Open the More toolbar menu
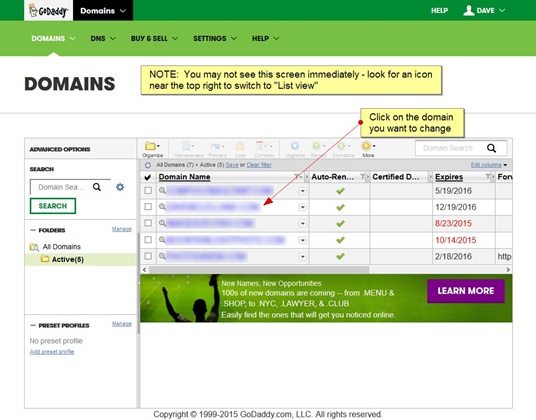The width and height of the screenshot is (536, 420). pos(368,149)
